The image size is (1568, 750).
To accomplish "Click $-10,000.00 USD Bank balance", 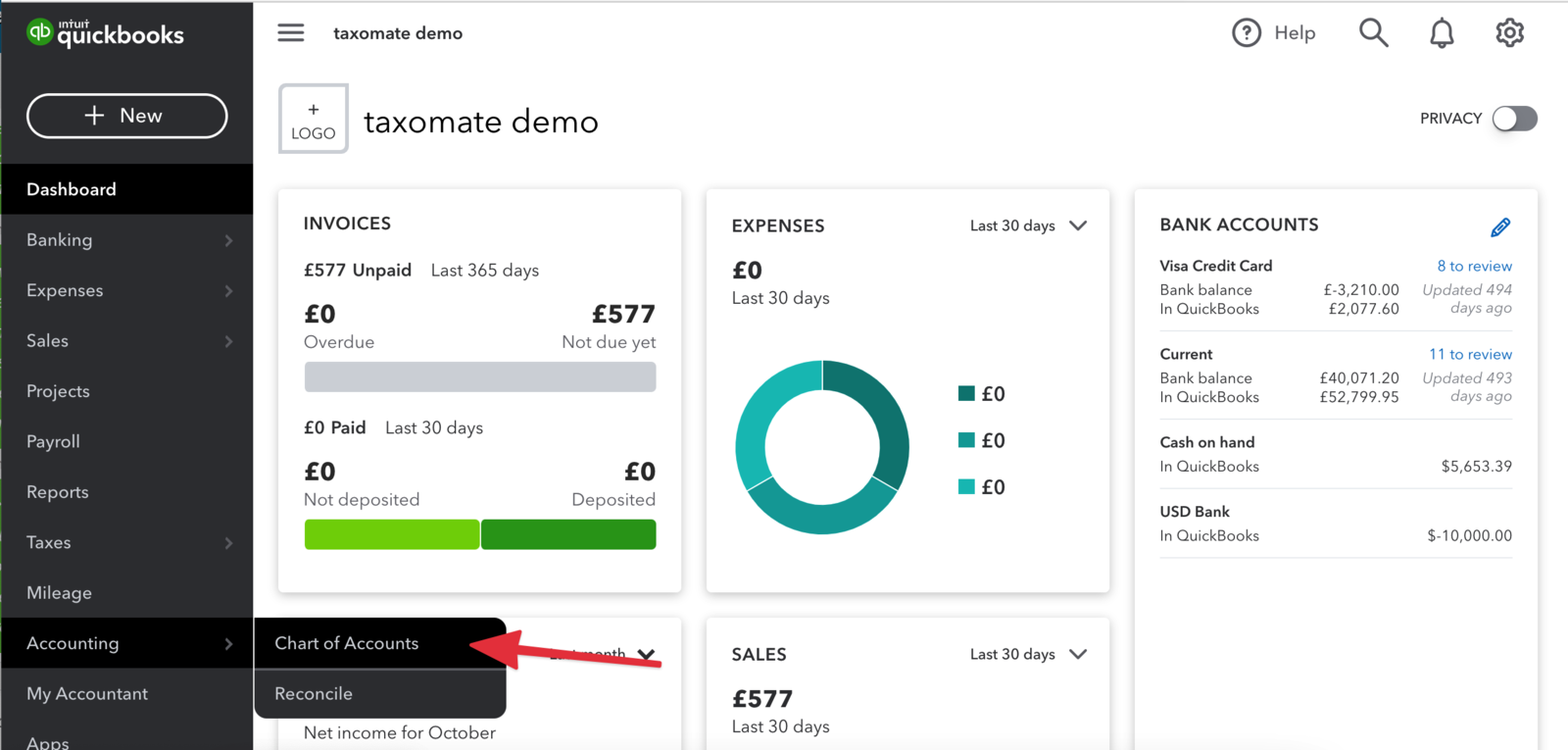I will point(1469,535).
